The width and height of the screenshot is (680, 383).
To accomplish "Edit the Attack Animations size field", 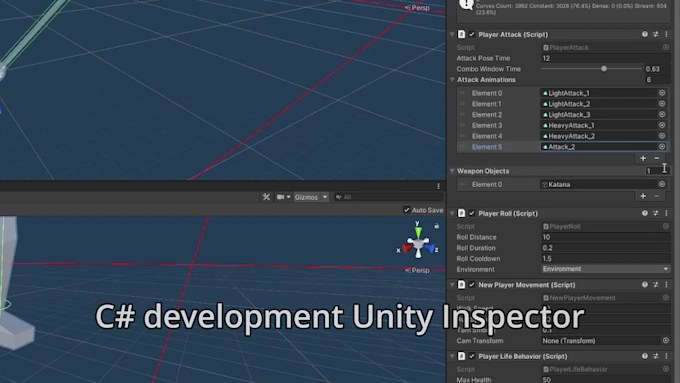I will click(657, 80).
